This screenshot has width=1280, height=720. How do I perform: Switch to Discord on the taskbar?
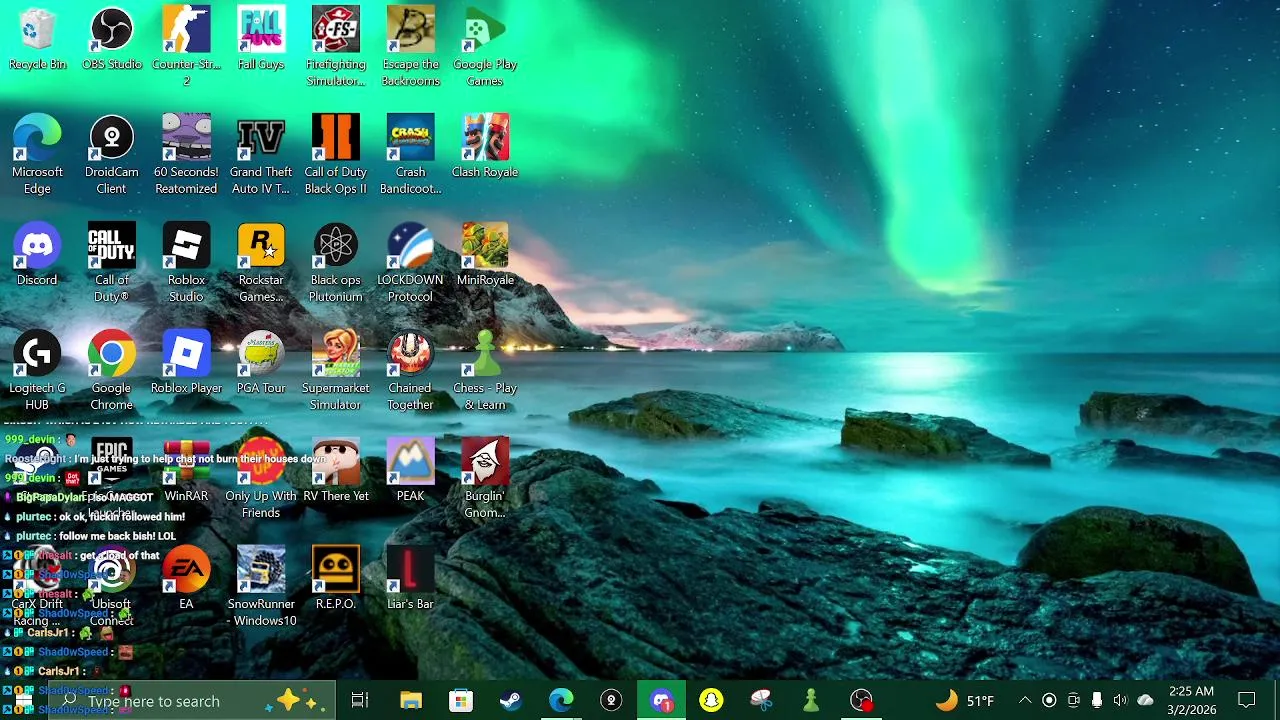point(661,701)
